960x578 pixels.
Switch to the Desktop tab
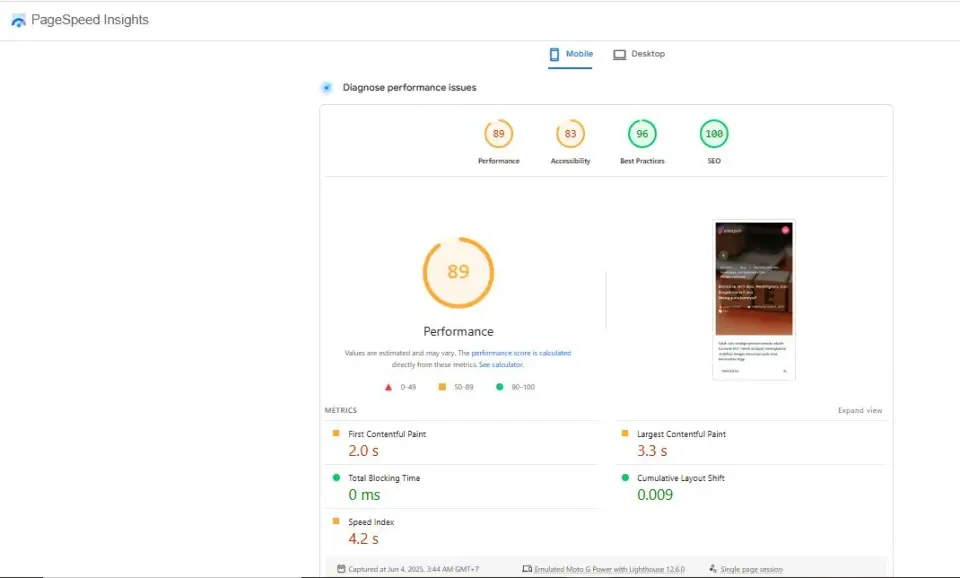tap(639, 54)
